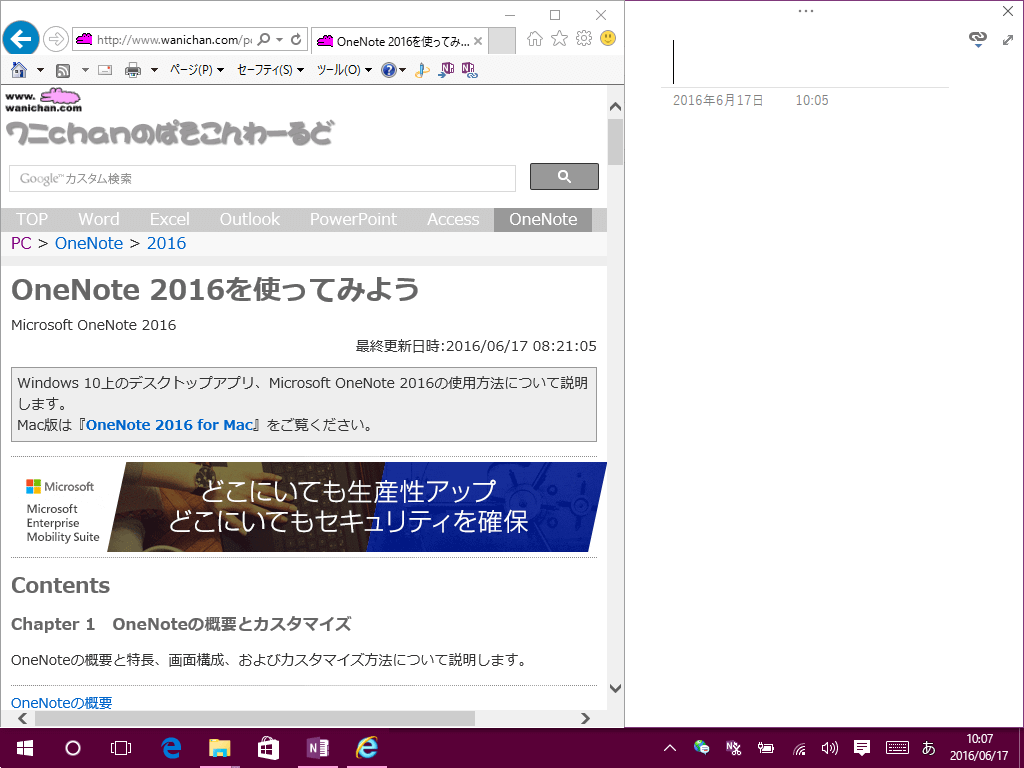Expand the Home button dropdown arrow
This screenshot has width=1024, height=768.
(40, 70)
